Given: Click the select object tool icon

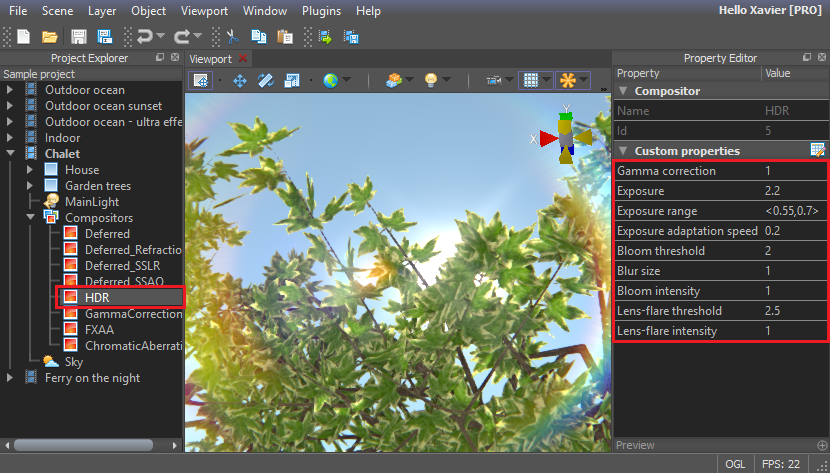Looking at the screenshot, I should click(200, 80).
